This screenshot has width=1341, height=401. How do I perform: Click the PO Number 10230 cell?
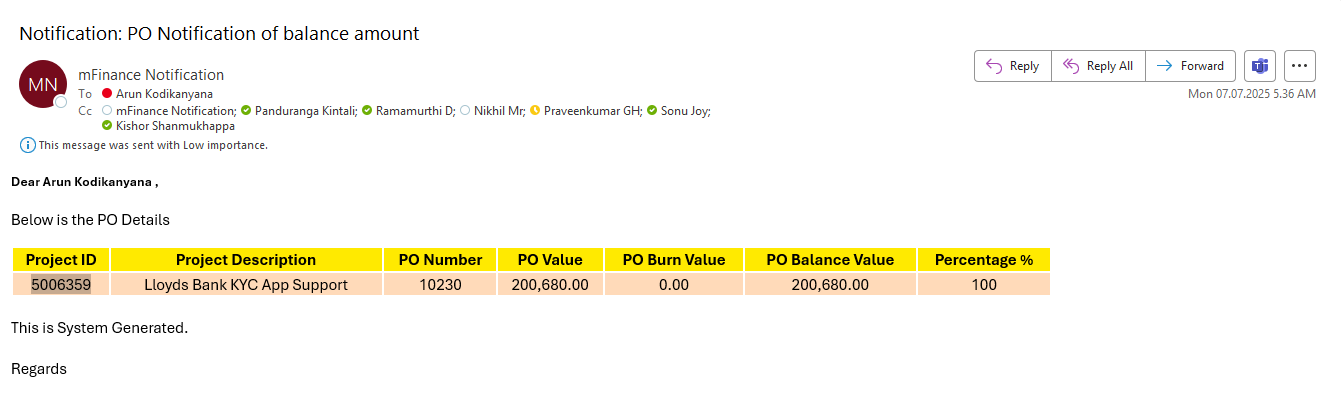[440, 284]
